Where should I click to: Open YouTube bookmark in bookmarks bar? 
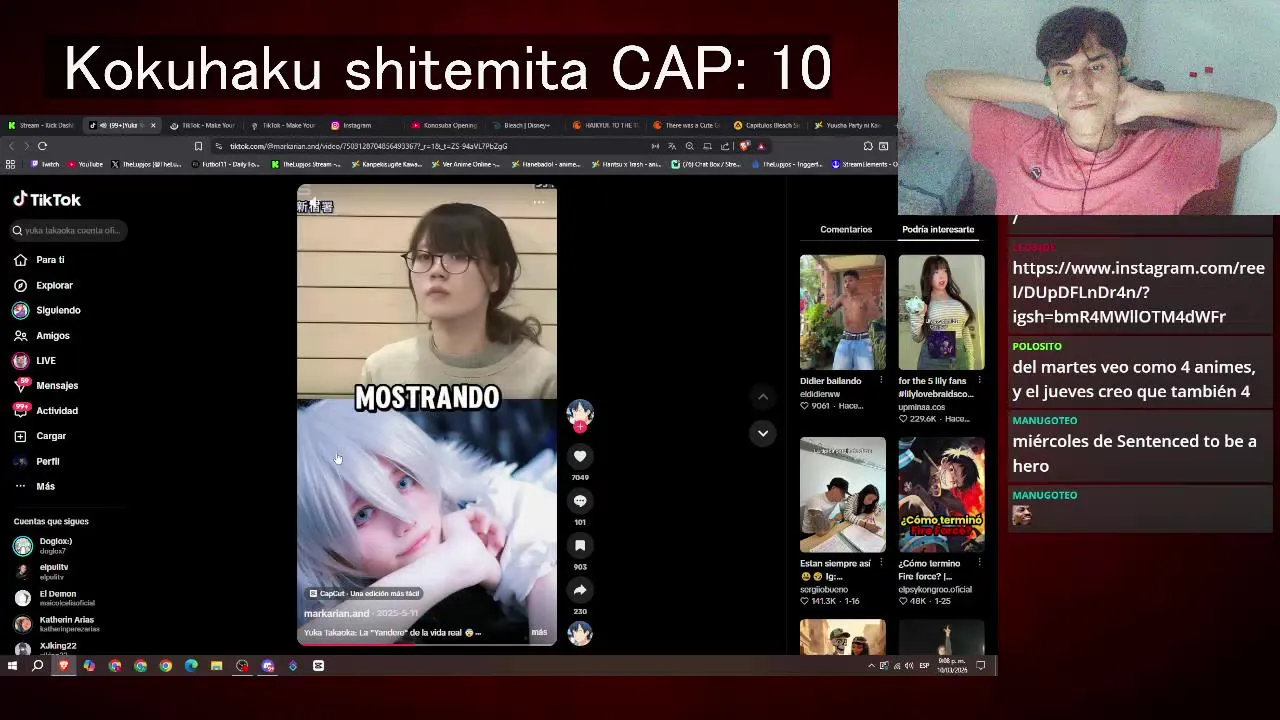tap(85, 164)
